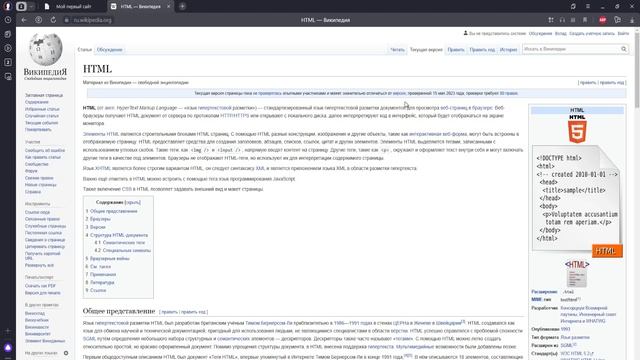
Task: Expand the tab groups dropdown arrow
Action: click(31, 7)
